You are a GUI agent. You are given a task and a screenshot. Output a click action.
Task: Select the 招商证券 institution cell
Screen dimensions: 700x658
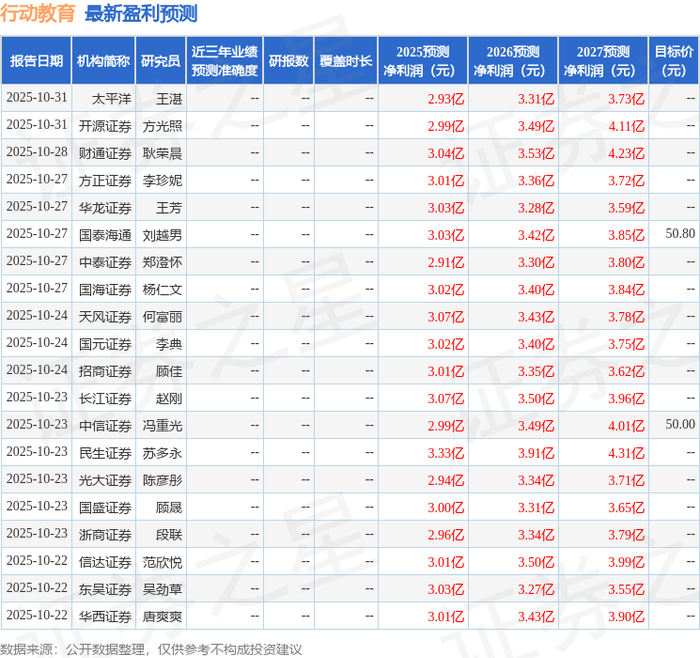(105, 371)
